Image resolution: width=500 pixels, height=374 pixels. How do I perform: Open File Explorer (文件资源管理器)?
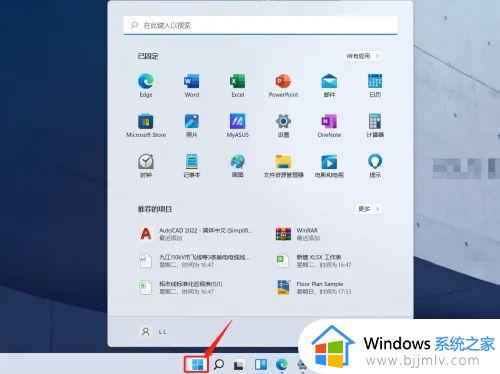(x=283, y=166)
